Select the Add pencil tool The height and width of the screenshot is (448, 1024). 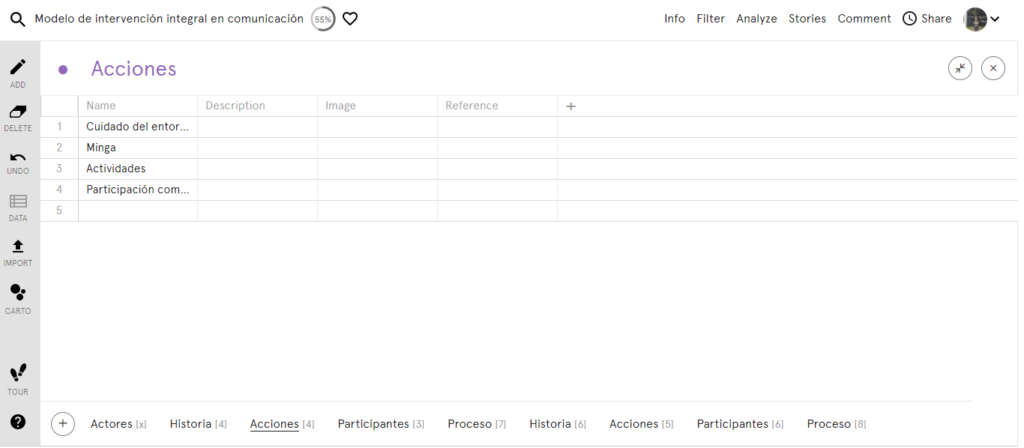[x=18, y=68]
